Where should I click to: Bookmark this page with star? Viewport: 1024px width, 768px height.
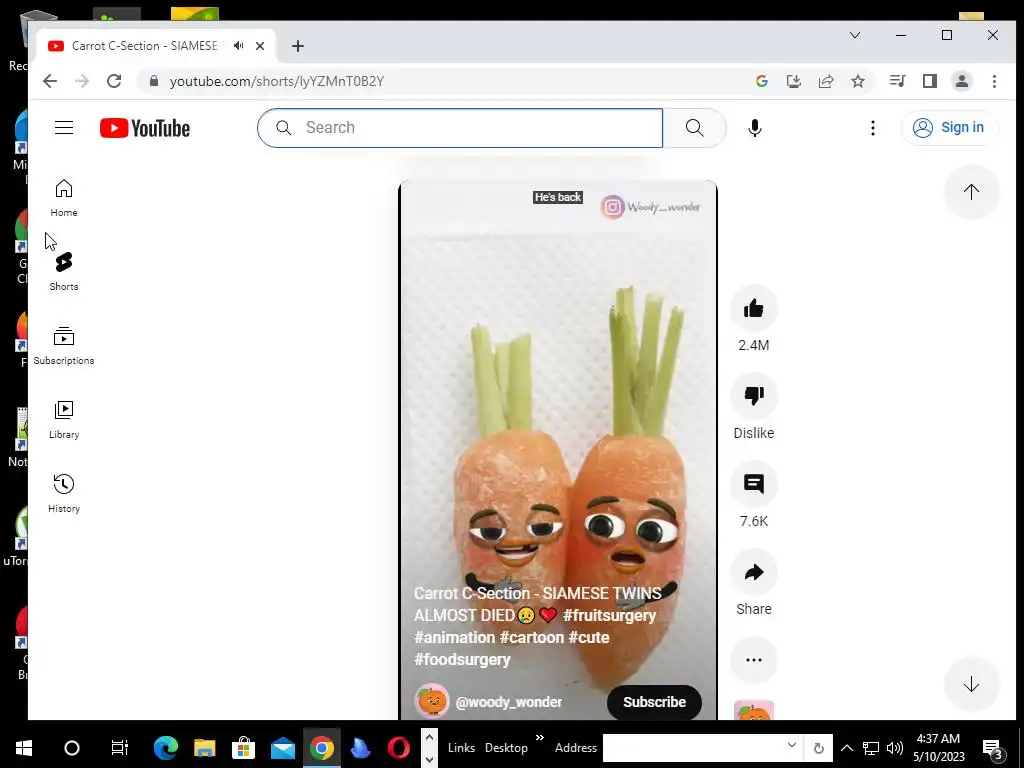858,81
